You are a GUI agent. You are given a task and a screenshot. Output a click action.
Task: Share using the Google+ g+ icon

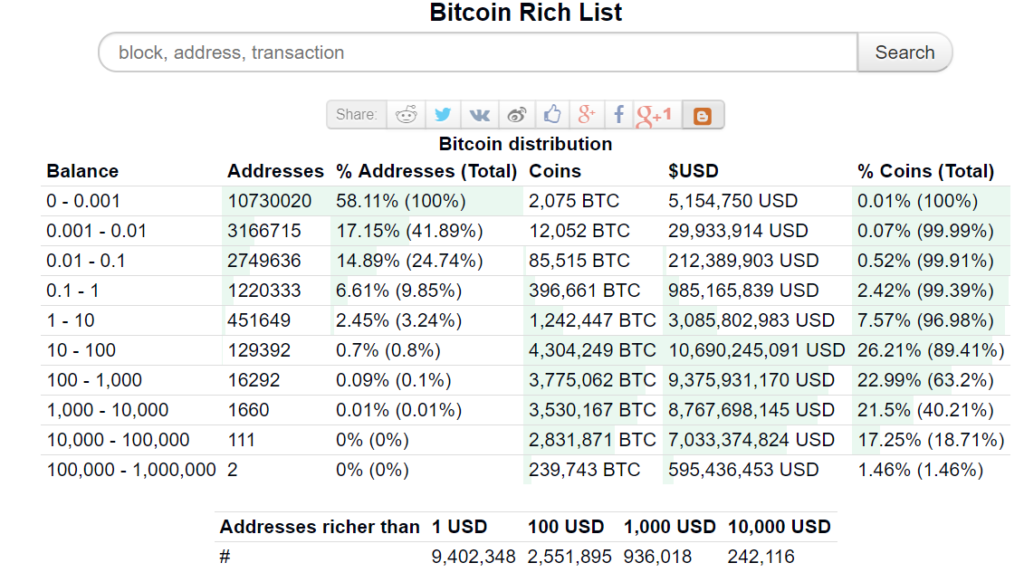click(586, 114)
